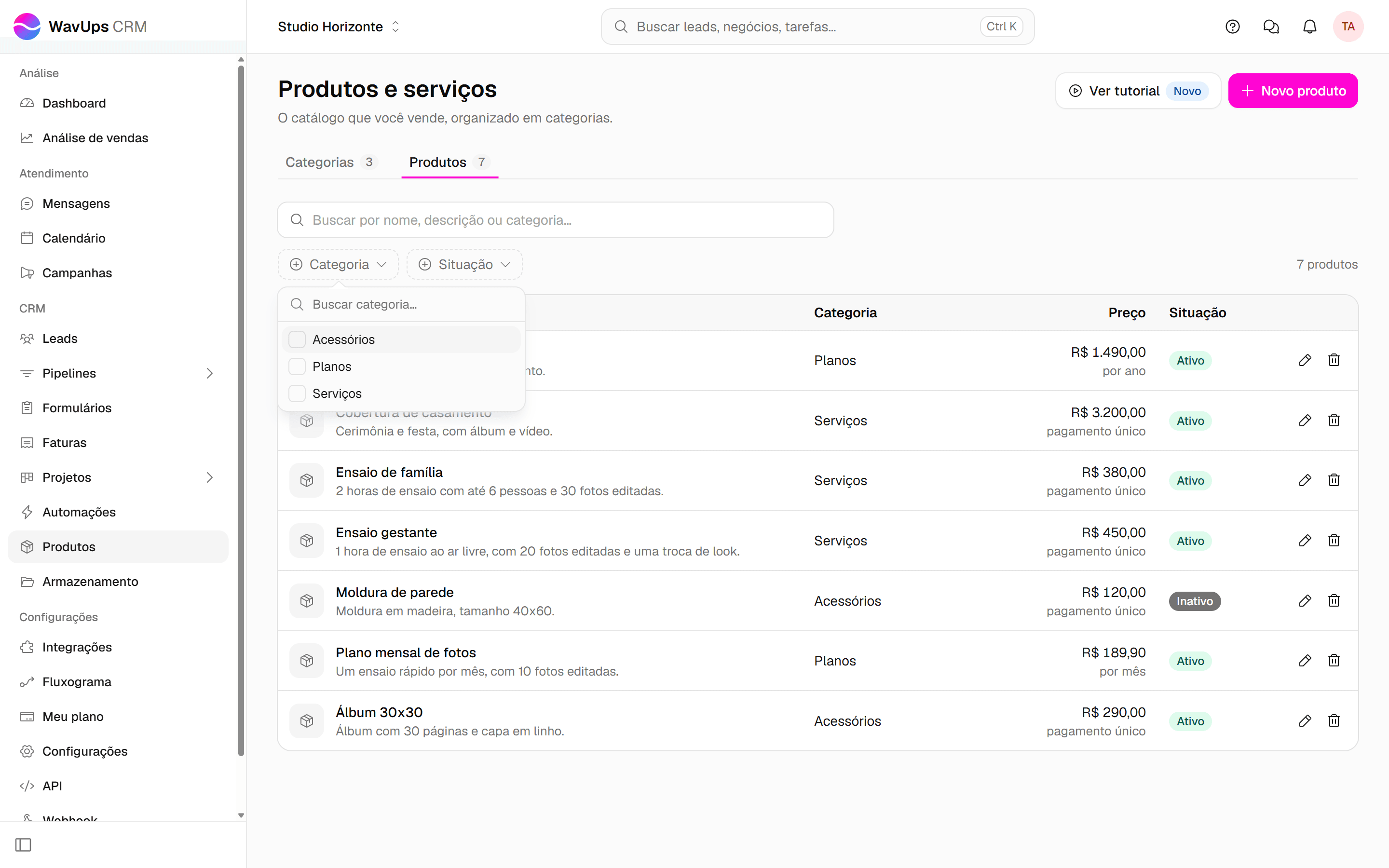Open the TA user avatar
This screenshot has height=868, width=1389.
(1348, 27)
